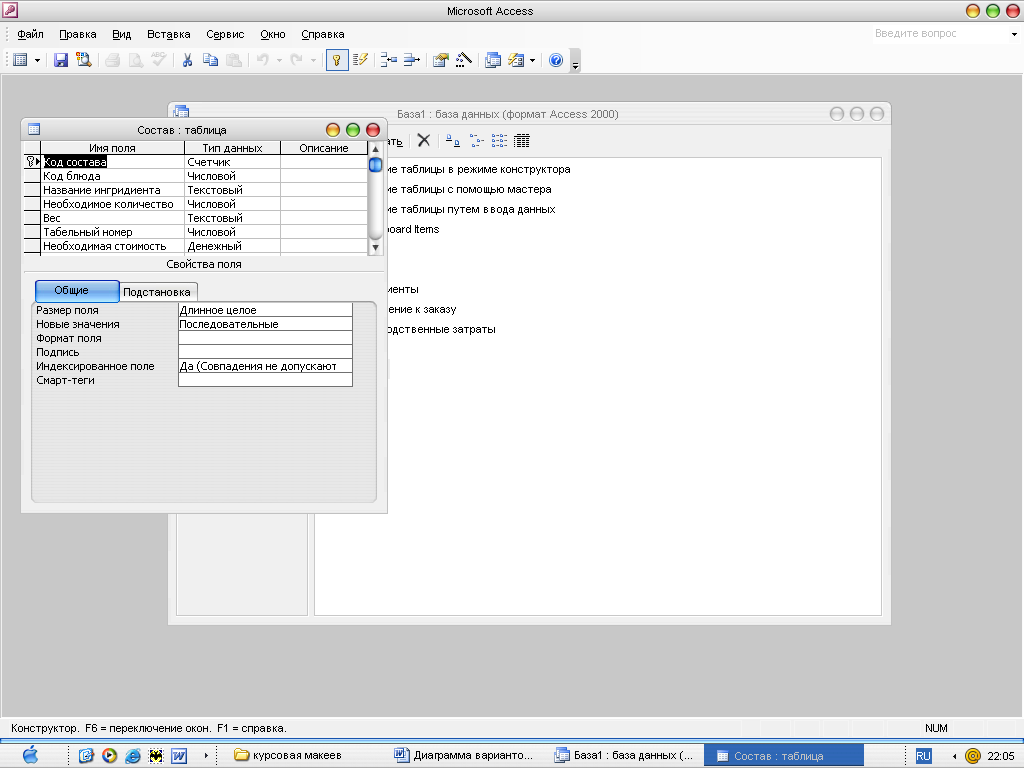Viewport: 1024px width, 768px height.
Task: Open the Вид menu
Action: (x=121, y=34)
